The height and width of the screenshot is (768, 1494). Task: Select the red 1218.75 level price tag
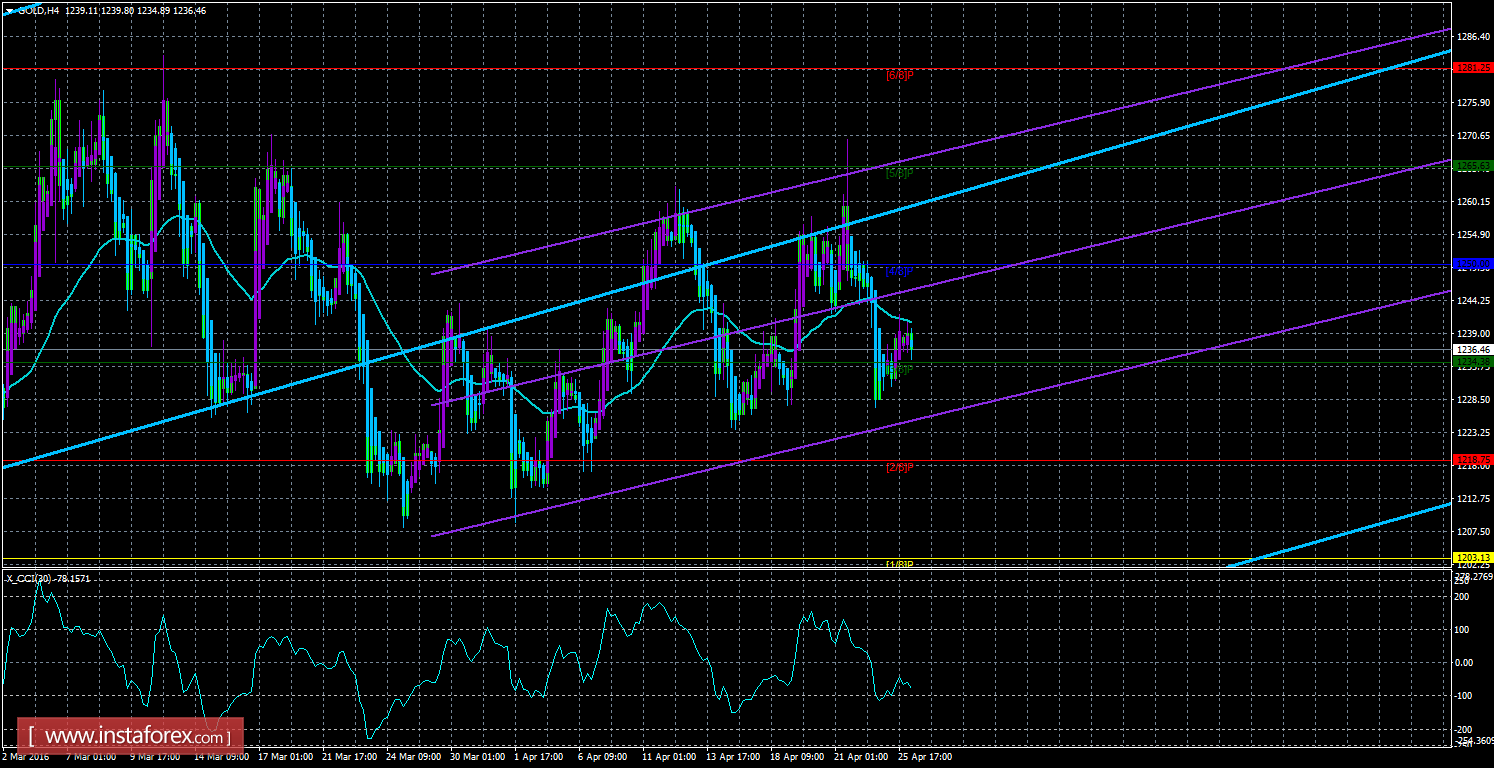tap(1473, 461)
